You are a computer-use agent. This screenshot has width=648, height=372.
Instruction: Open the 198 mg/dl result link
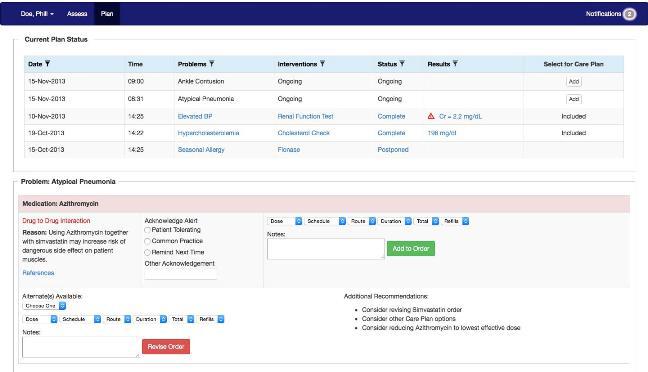(x=442, y=133)
